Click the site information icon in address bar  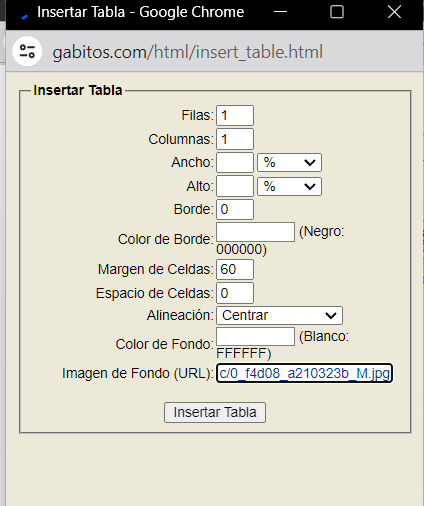tap(27, 51)
